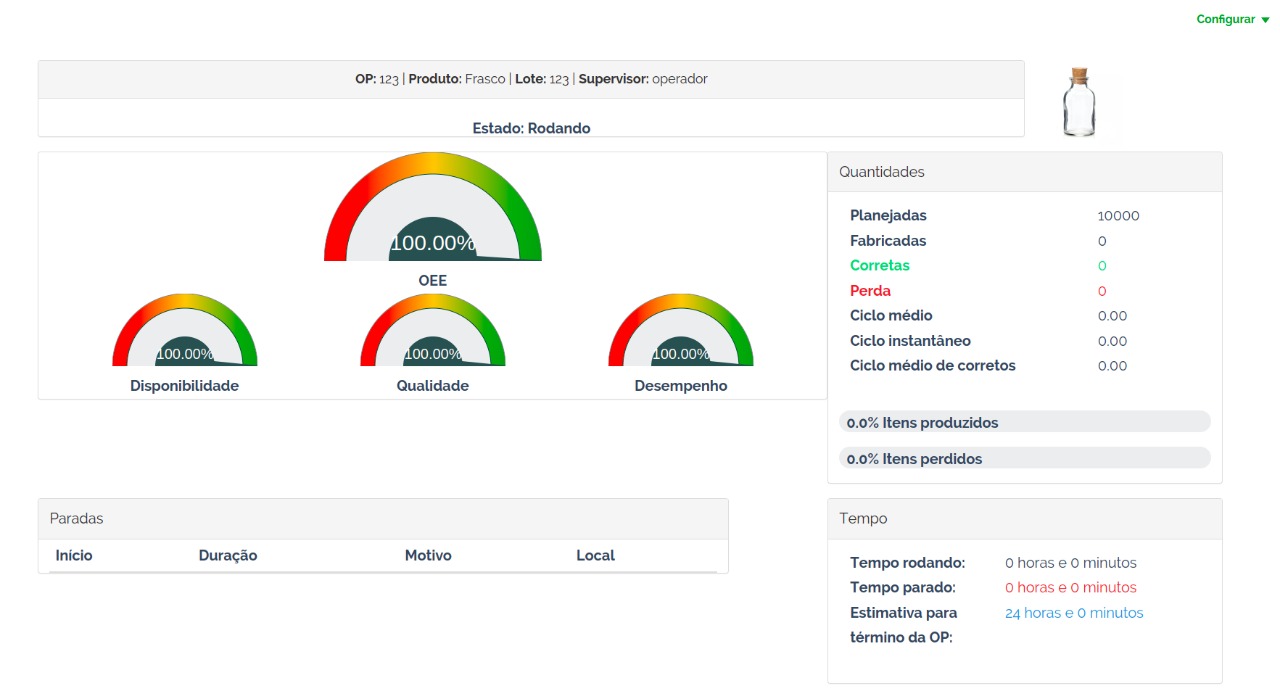Viewport: 1280px width, 699px height.
Task: Select the Estimativa para término blue value
Action: (x=1074, y=612)
